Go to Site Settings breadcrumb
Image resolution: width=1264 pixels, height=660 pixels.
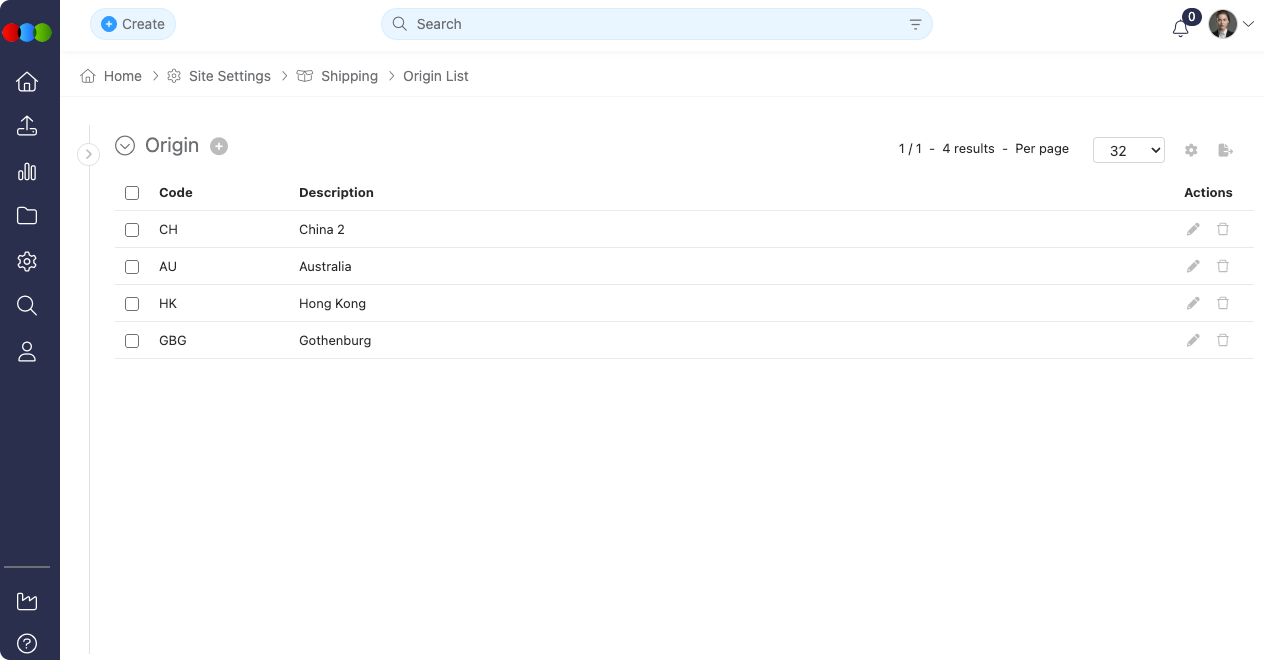point(229,76)
